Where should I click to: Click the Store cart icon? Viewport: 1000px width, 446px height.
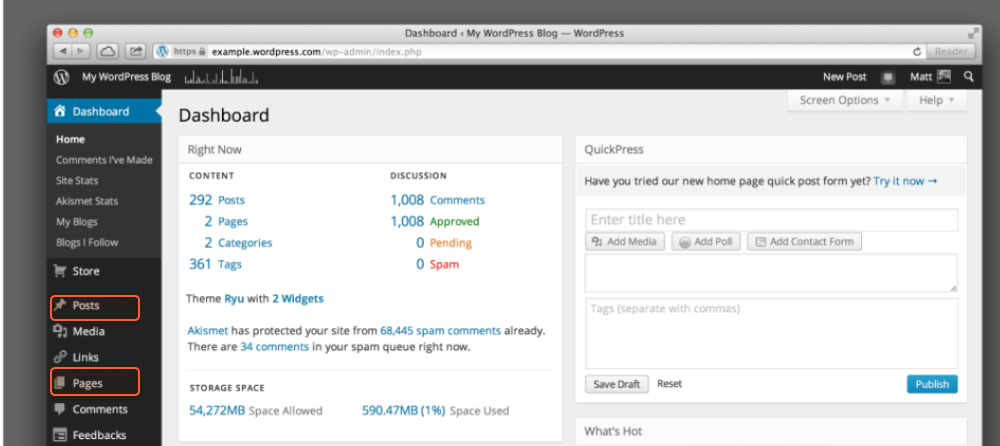pos(60,271)
